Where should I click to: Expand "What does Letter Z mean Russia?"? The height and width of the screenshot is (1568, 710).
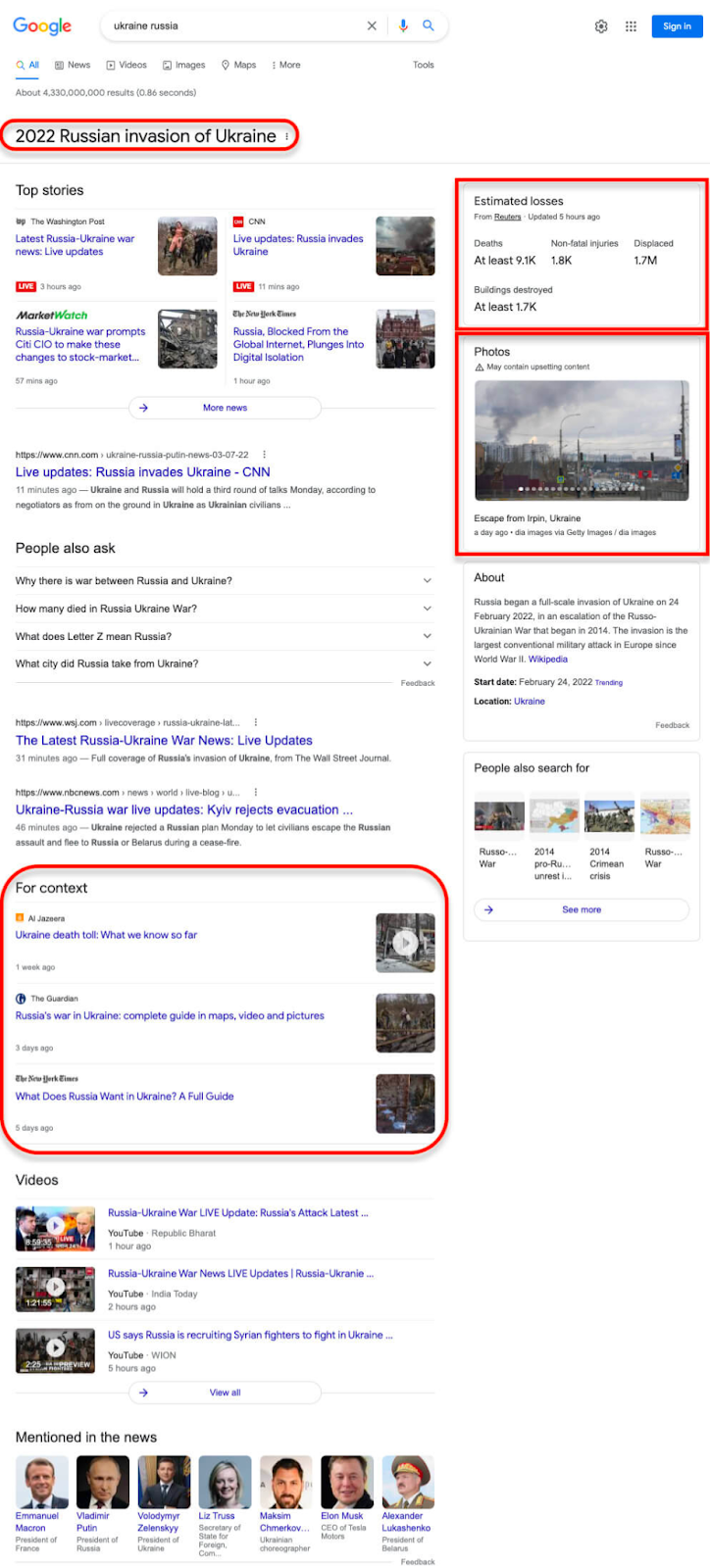[225, 636]
